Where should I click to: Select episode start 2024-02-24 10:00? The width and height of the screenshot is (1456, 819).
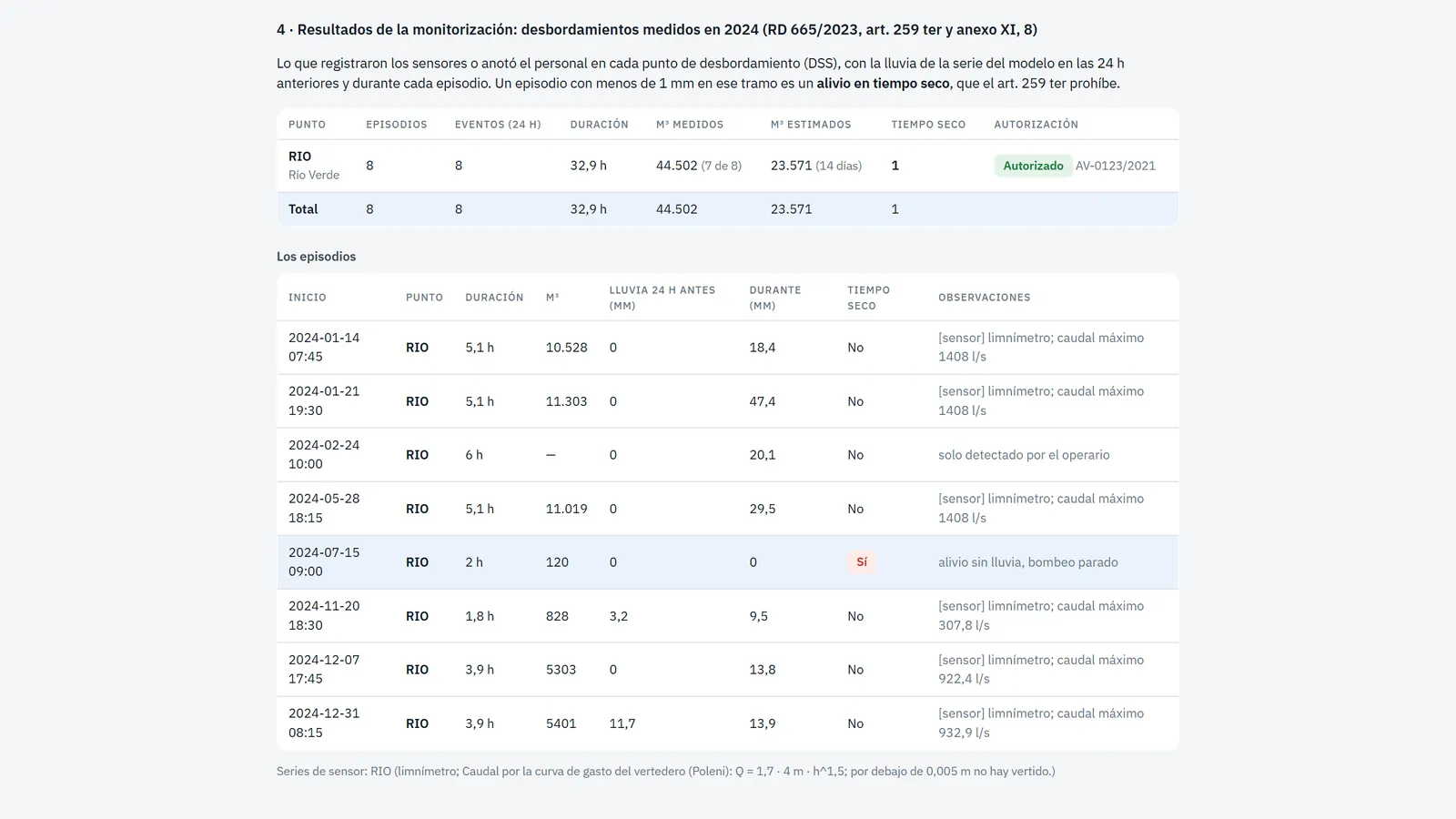pos(324,454)
